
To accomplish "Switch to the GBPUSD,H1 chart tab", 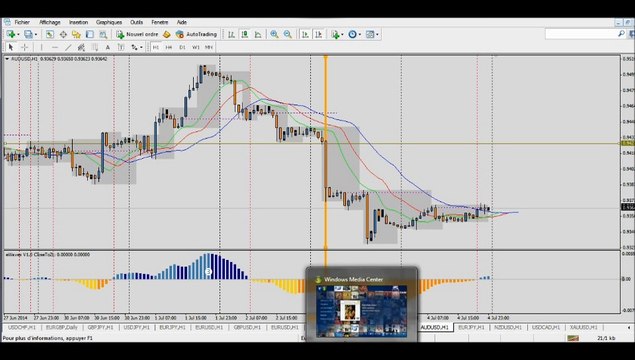I will click(x=247, y=327).
